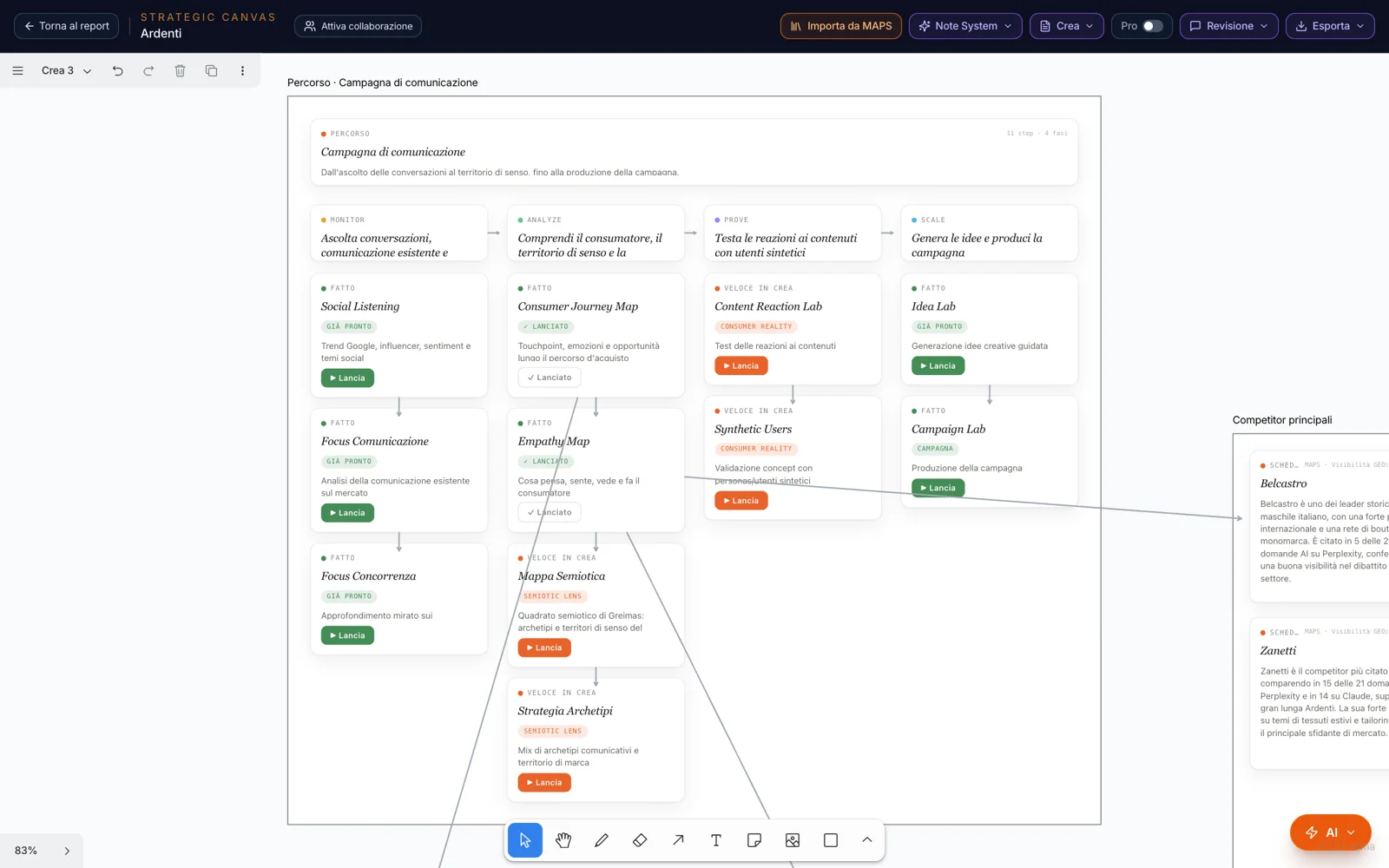The height and width of the screenshot is (868, 1389).
Task: Select the eraser tool
Action: (x=640, y=840)
